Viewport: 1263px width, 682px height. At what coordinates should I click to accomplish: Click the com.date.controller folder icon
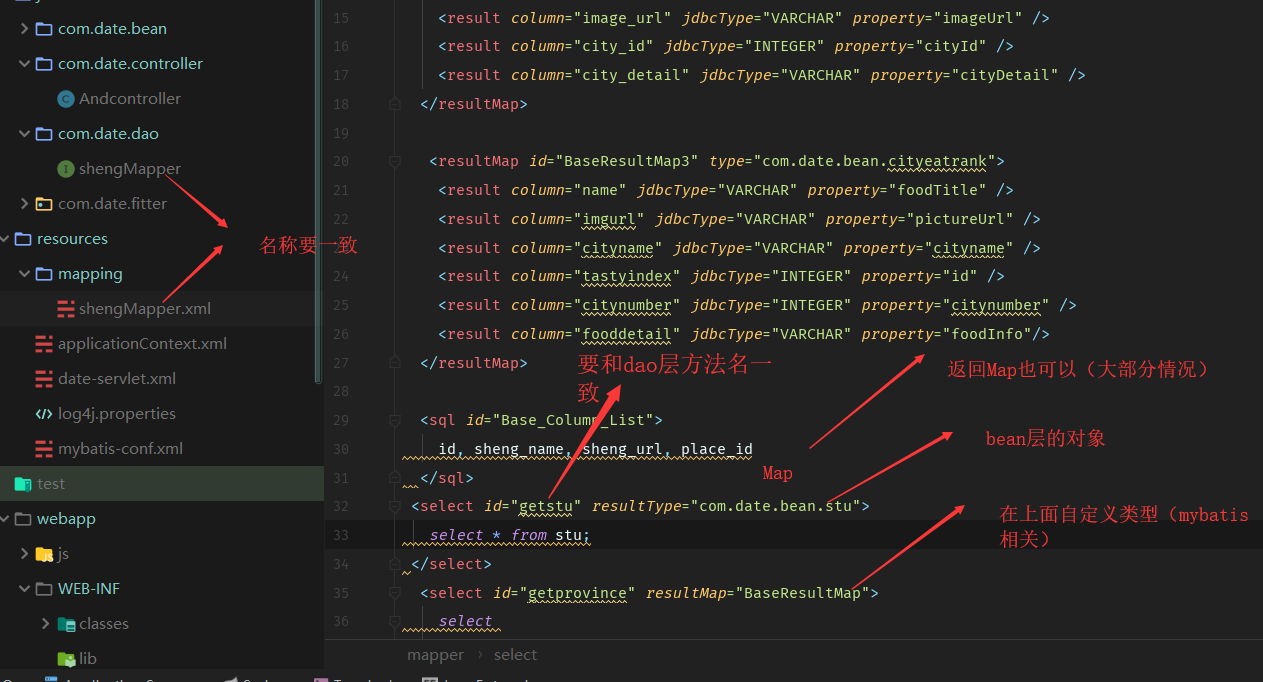click(44, 64)
